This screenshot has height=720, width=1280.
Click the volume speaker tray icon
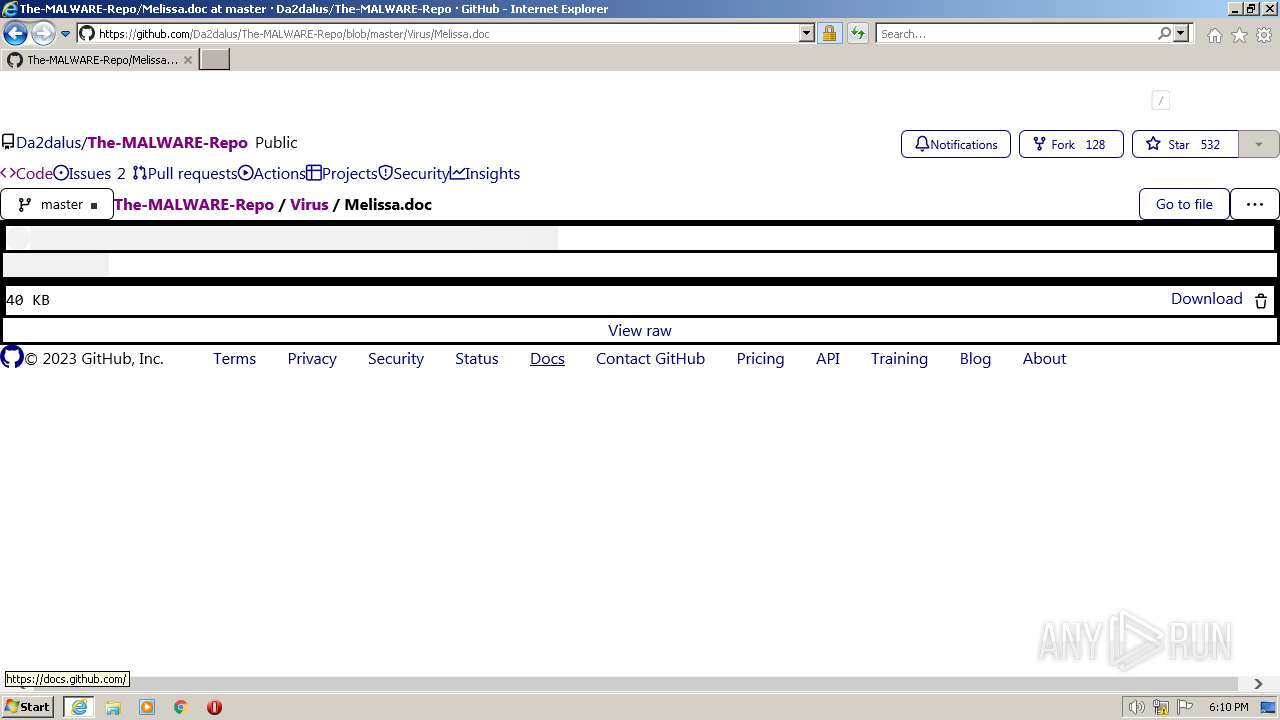(x=1137, y=707)
